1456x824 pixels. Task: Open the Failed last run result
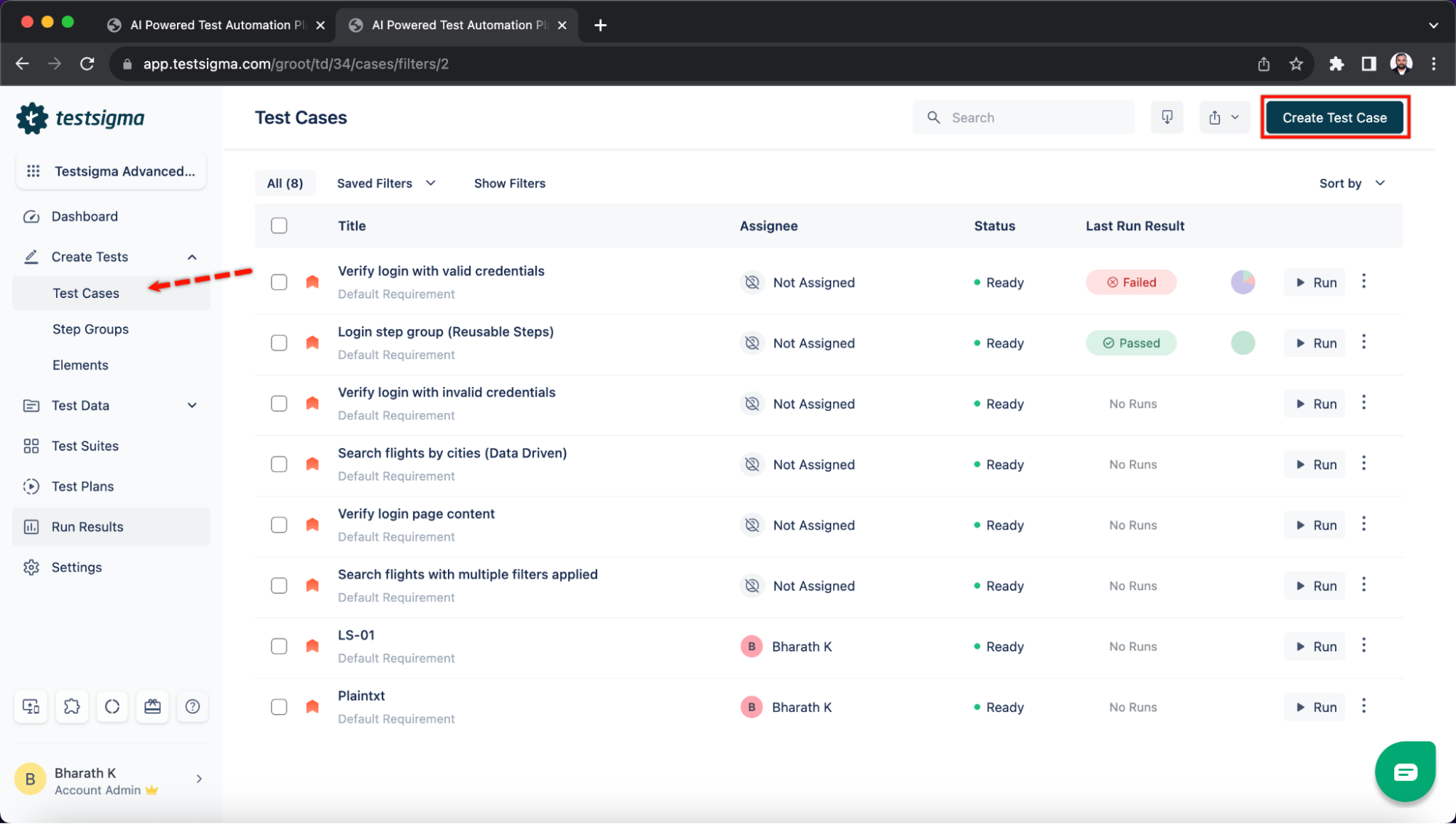point(1131,282)
